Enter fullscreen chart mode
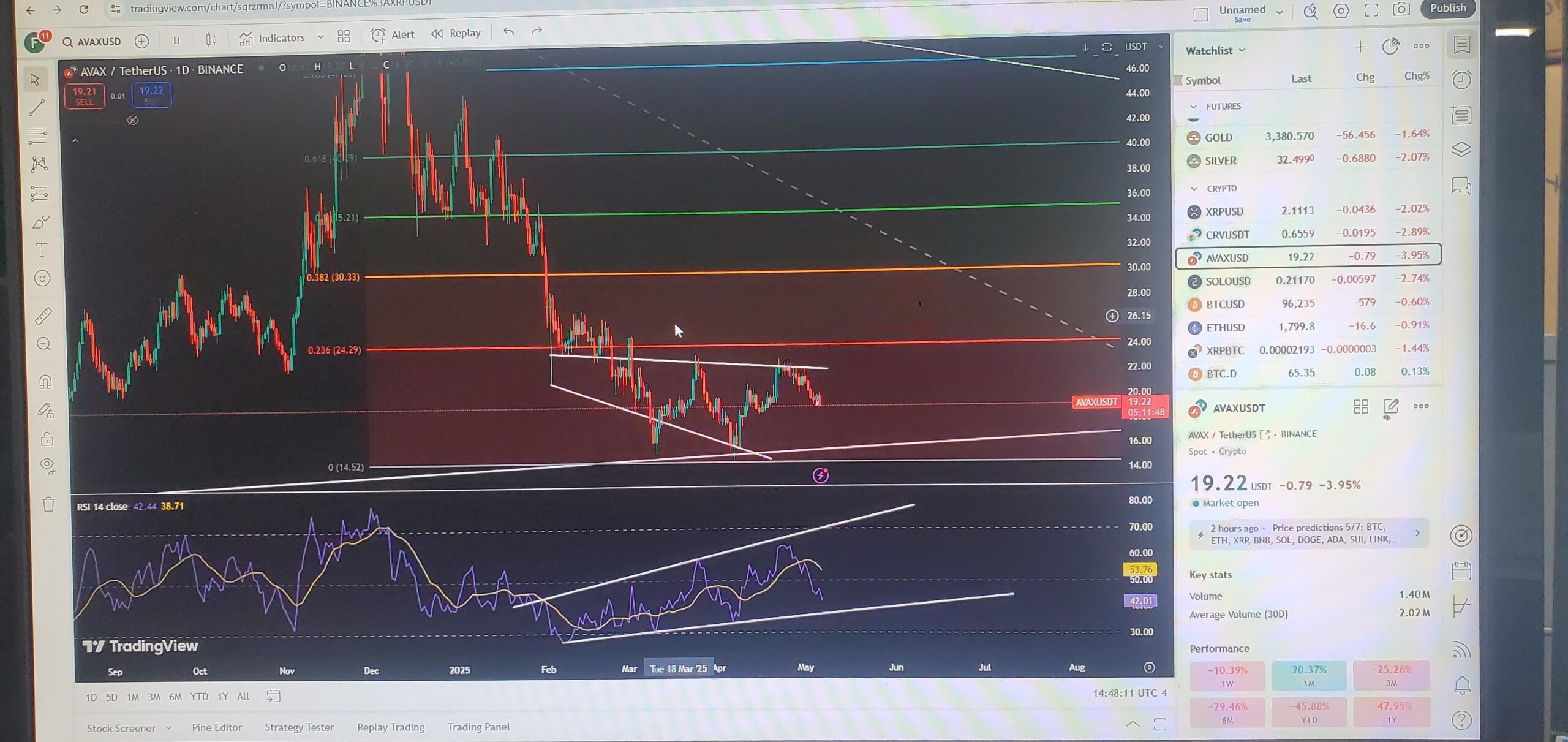 pyautogui.click(x=1371, y=10)
